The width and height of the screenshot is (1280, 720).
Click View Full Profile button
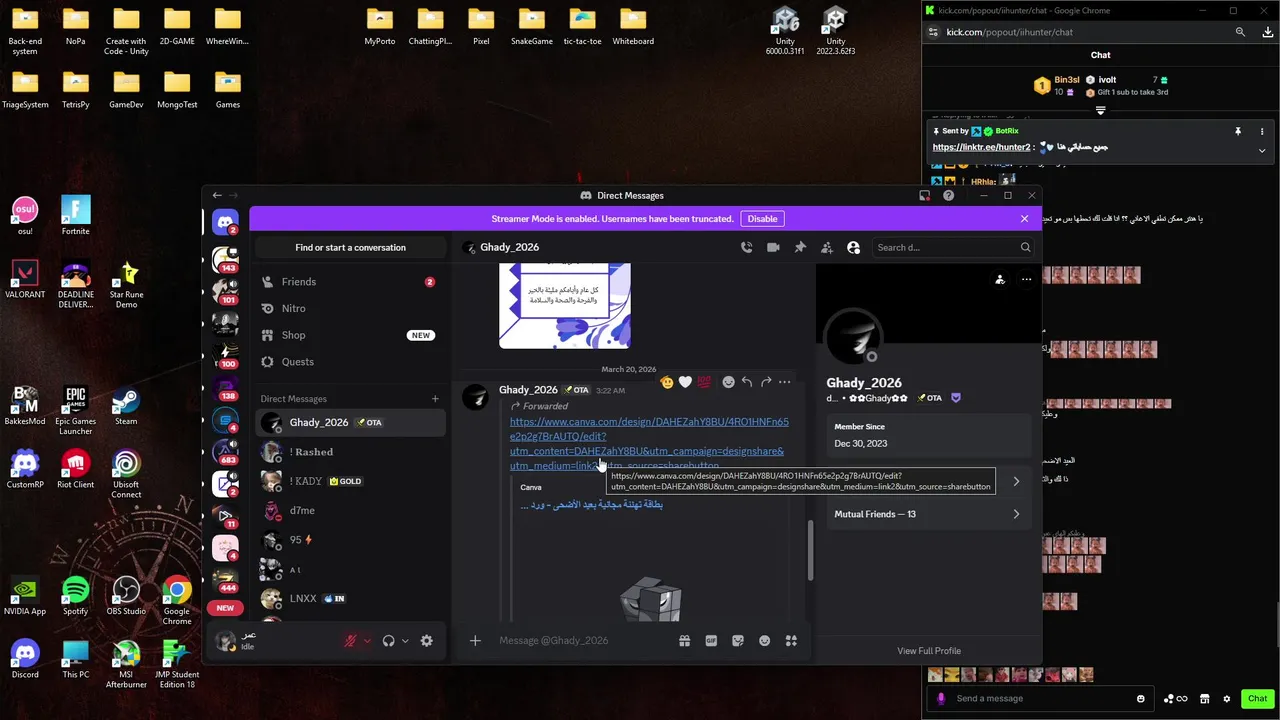(929, 651)
